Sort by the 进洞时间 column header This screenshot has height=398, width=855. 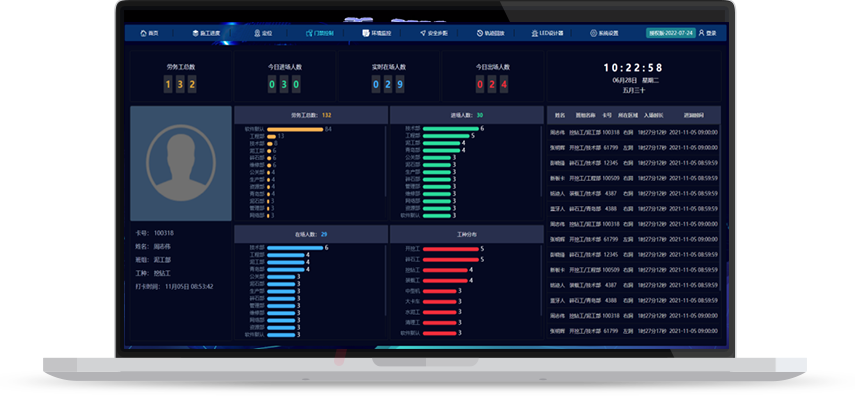[694, 116]
